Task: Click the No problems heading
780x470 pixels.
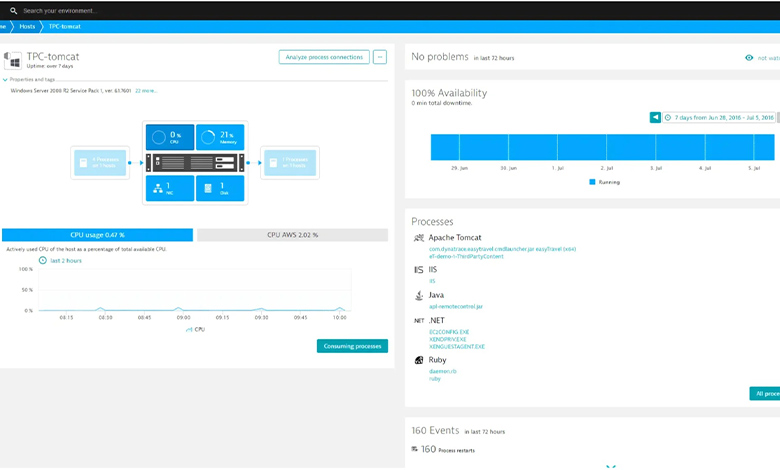Action: 440,57
